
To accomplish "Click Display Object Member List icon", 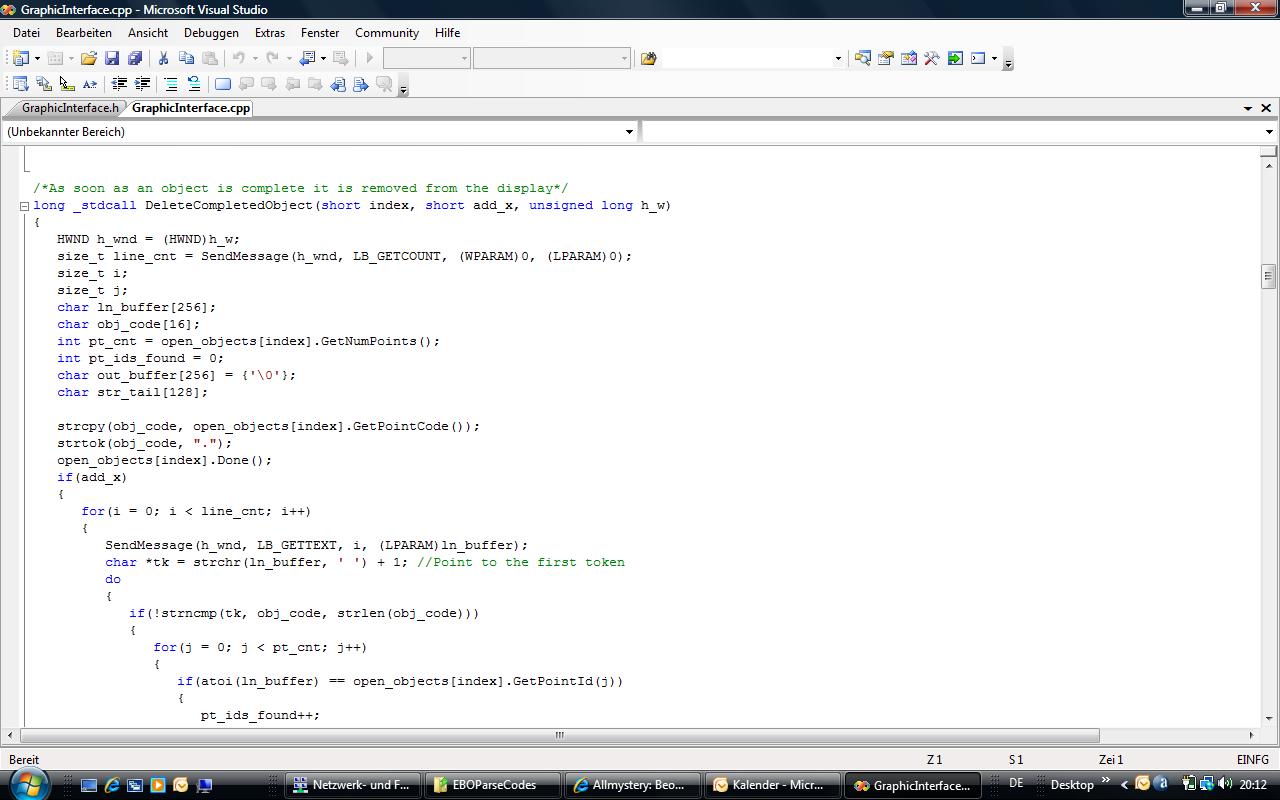I will (20, 84).
